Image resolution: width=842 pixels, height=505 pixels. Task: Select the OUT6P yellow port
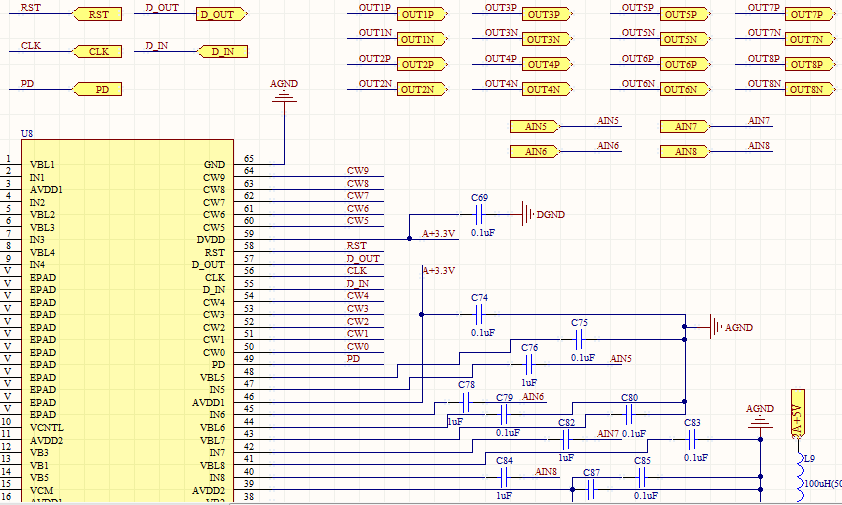pyautogui.click(x=685, y=64)
